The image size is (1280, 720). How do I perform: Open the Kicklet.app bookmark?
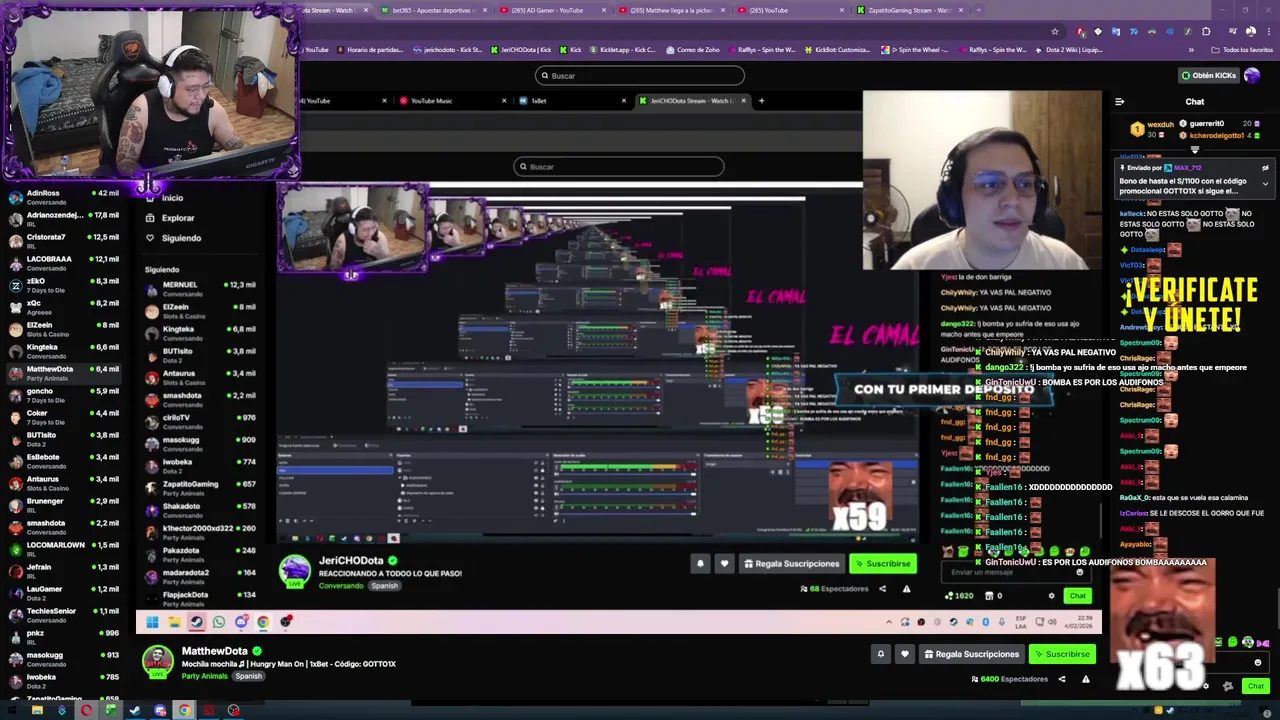pyautogui.click(x=622, y=49)
